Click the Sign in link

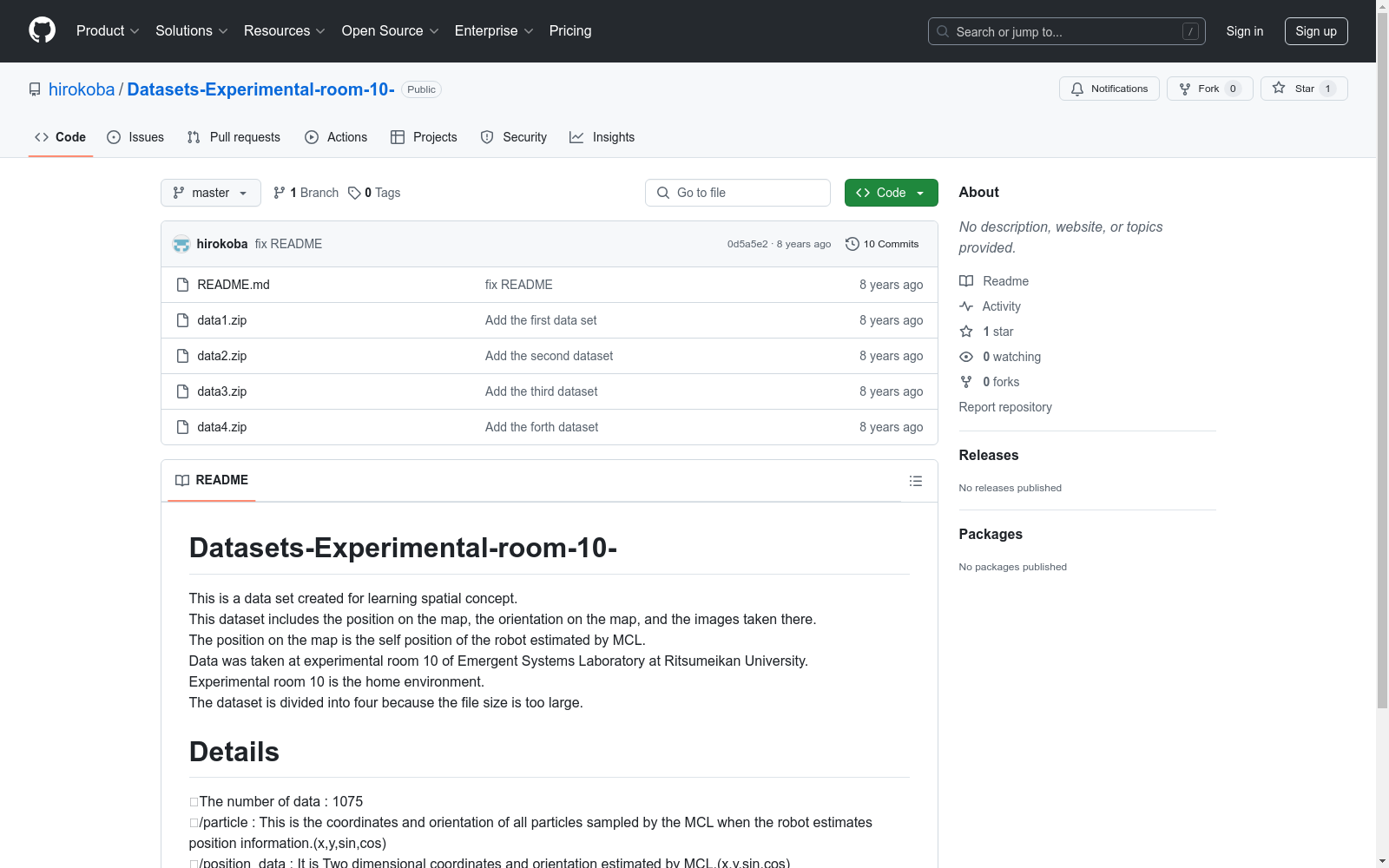1245,31
